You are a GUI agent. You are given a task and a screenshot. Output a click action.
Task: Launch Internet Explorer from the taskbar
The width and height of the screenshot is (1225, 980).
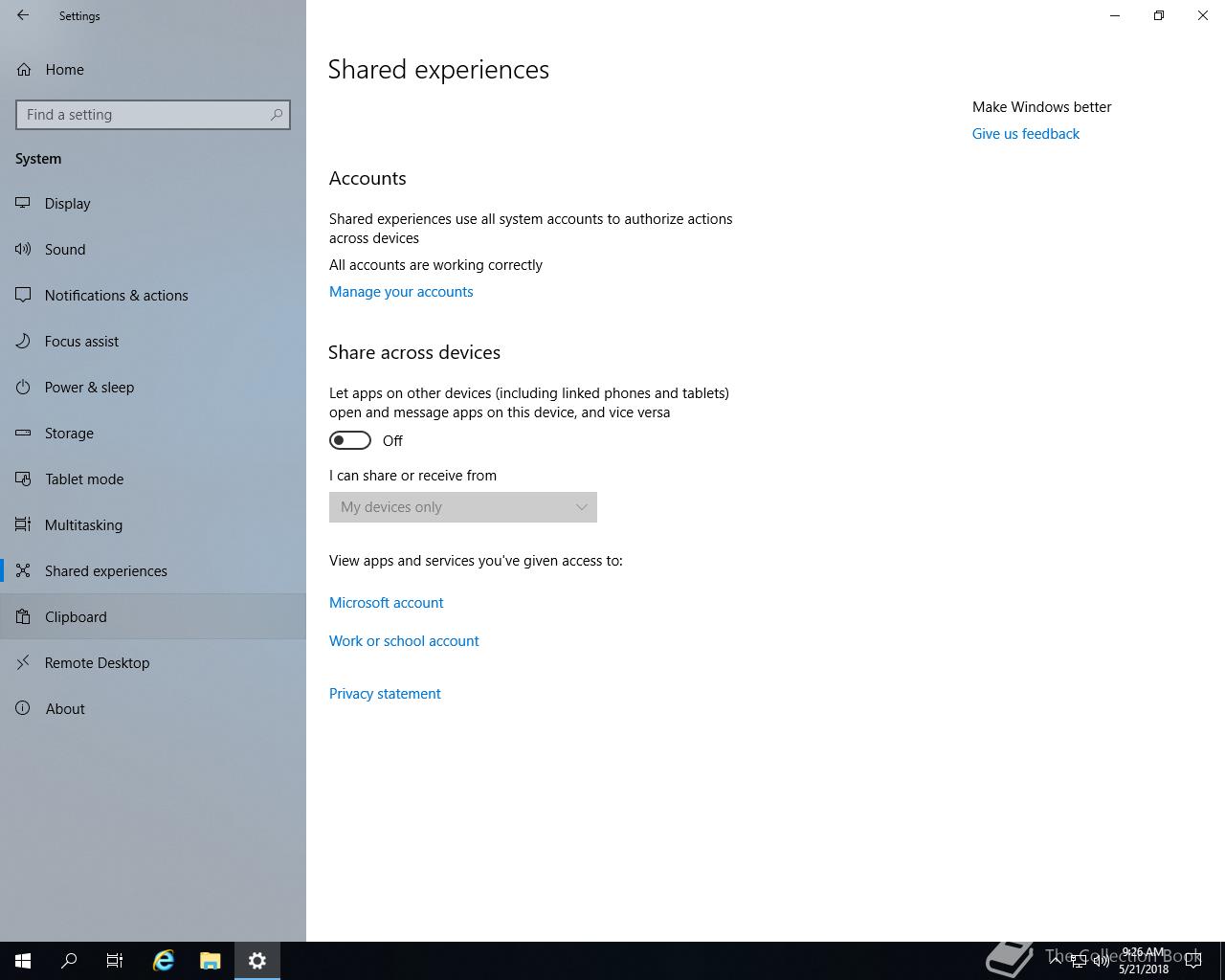[164, 961]
